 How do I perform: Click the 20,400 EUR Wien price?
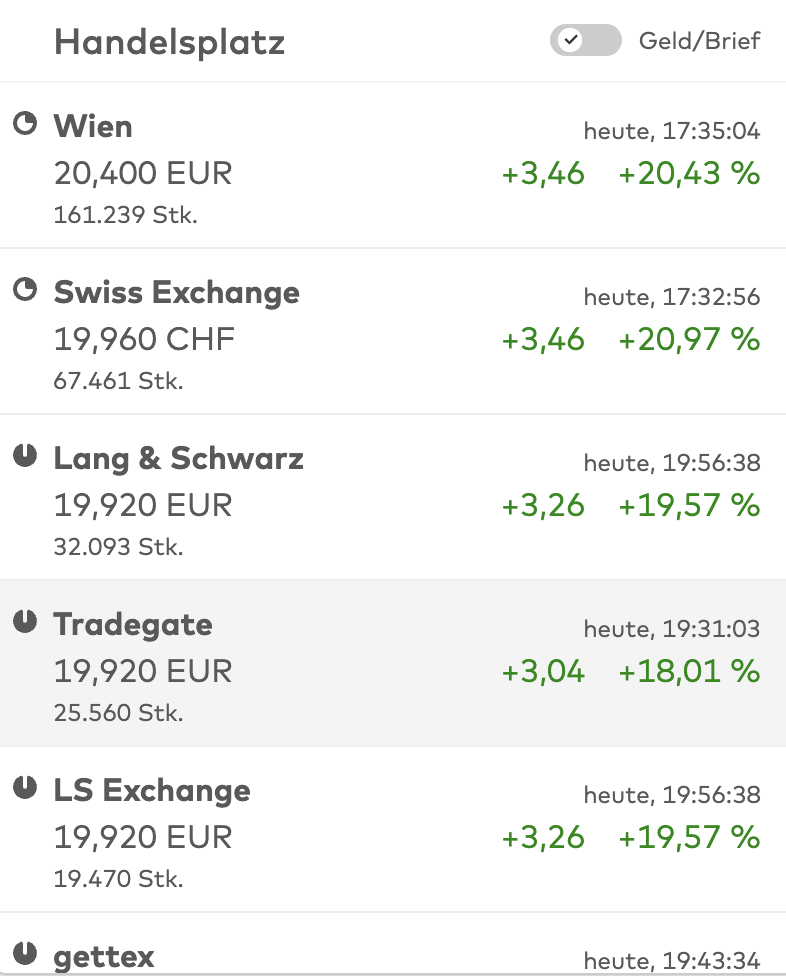pos(143,173)
